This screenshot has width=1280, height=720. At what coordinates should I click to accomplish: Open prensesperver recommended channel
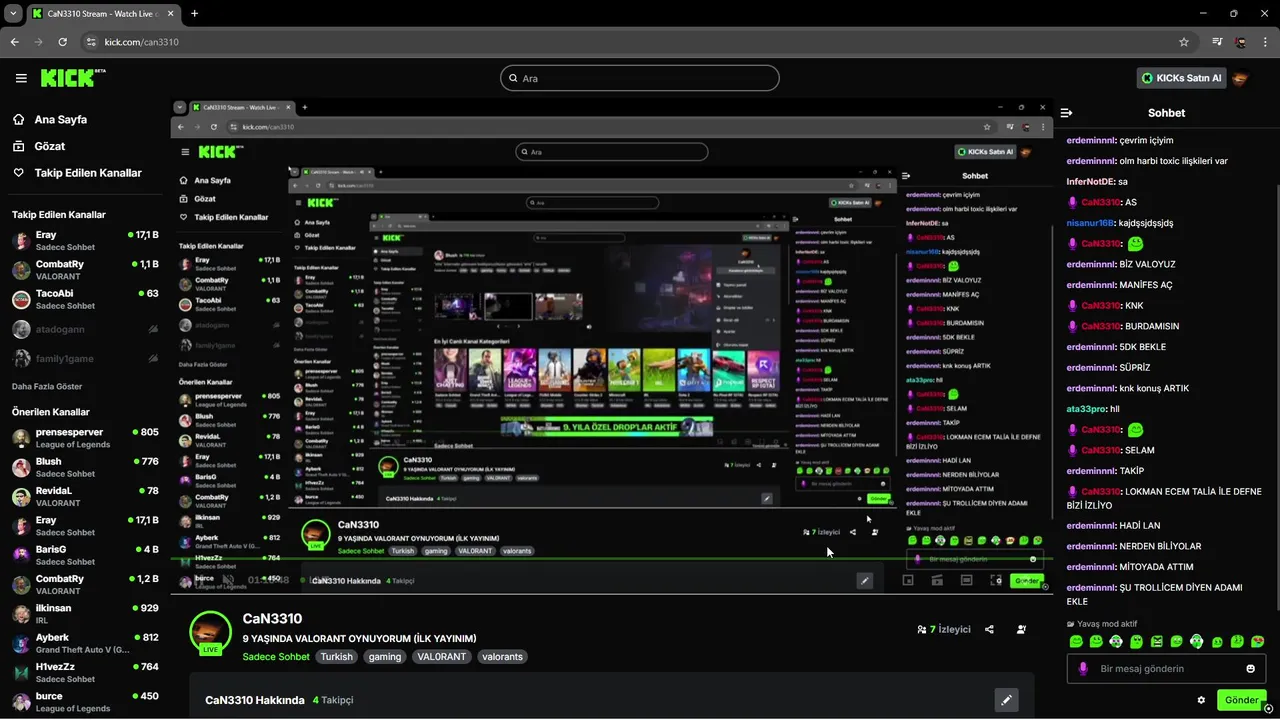pos(85,438)
